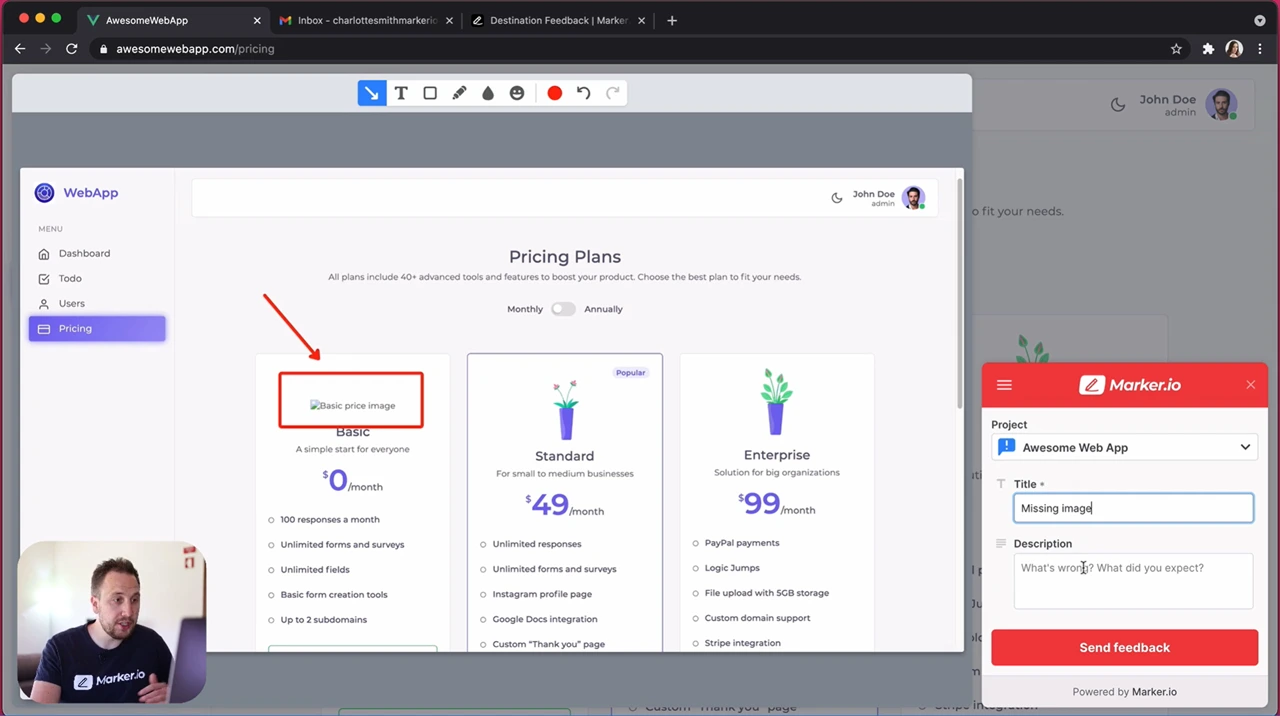The height and width of the screenshot is (716, 1280).
Task: Open the tab search dropdown arrow
Action: [x=1259, y=20]
